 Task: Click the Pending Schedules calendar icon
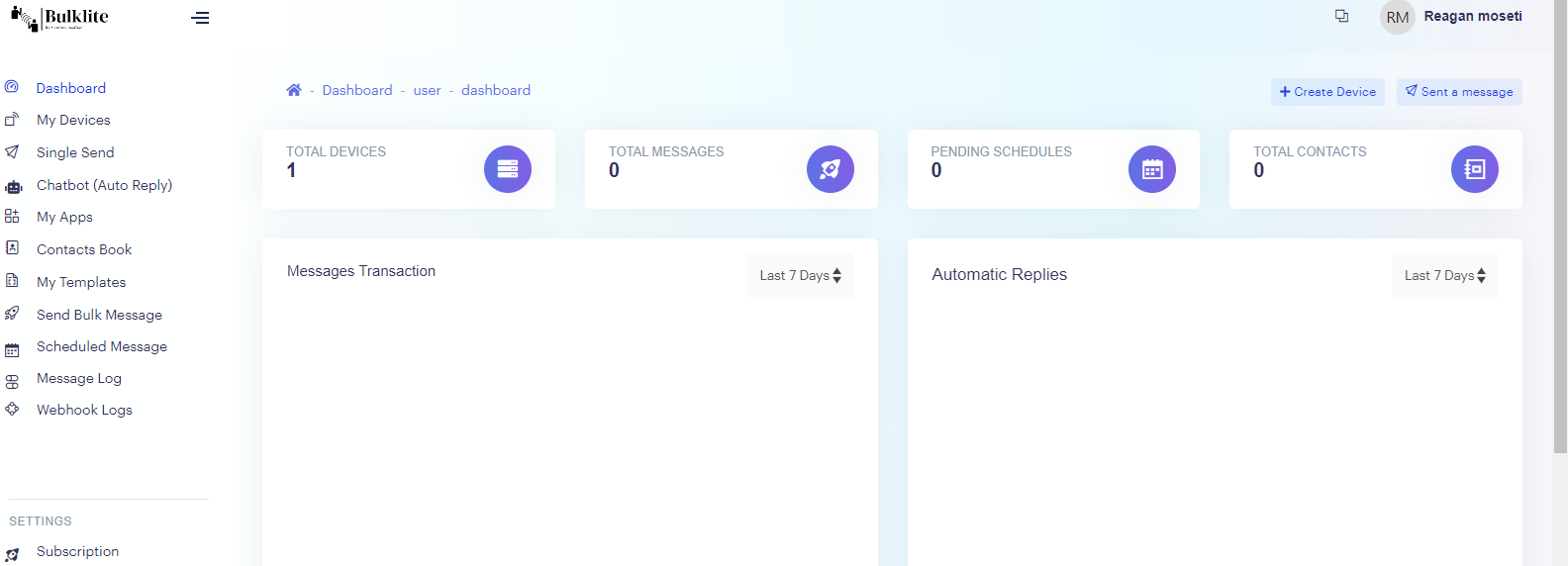pyautogui.click(x=1152, y=169)
